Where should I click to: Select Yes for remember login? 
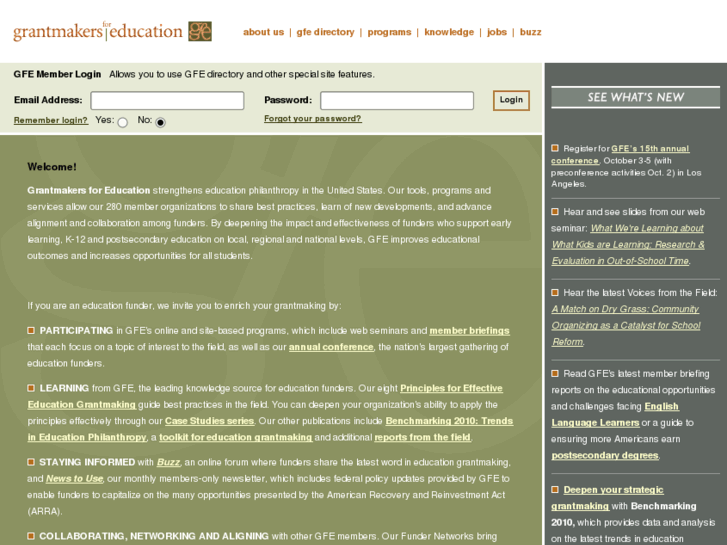(122, 122)
